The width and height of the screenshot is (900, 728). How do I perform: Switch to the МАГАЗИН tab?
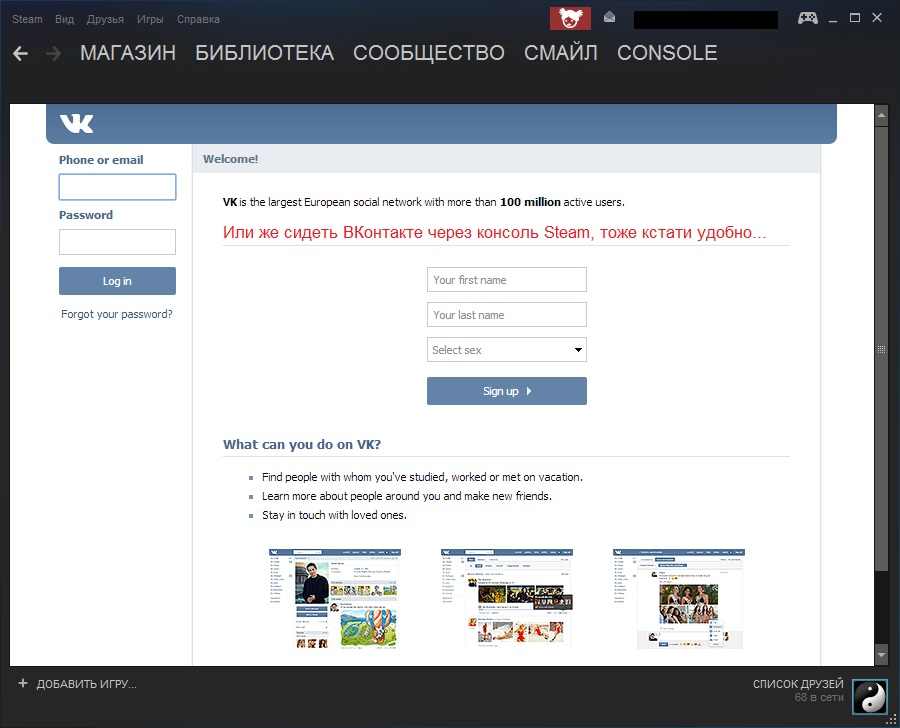point(128,53)
